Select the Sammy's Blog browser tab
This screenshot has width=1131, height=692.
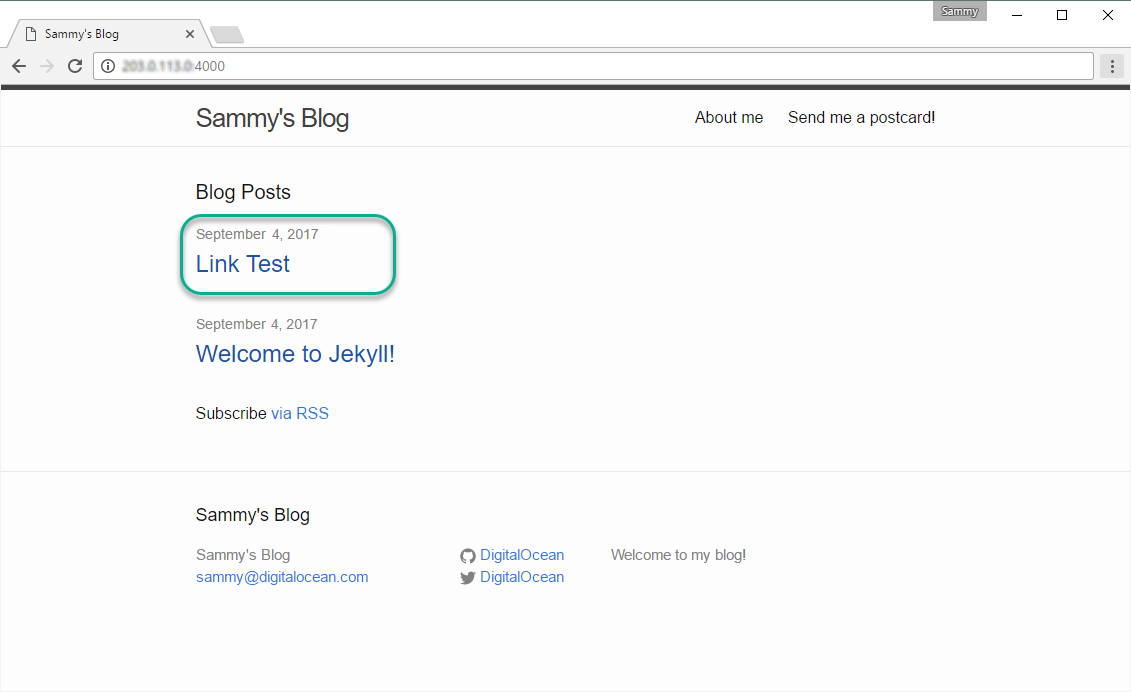100,34
